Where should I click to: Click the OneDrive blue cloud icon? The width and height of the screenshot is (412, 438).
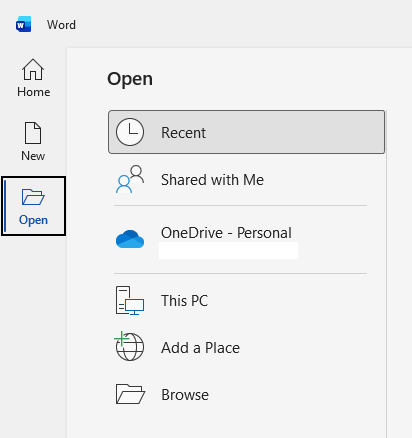[130, 239]
